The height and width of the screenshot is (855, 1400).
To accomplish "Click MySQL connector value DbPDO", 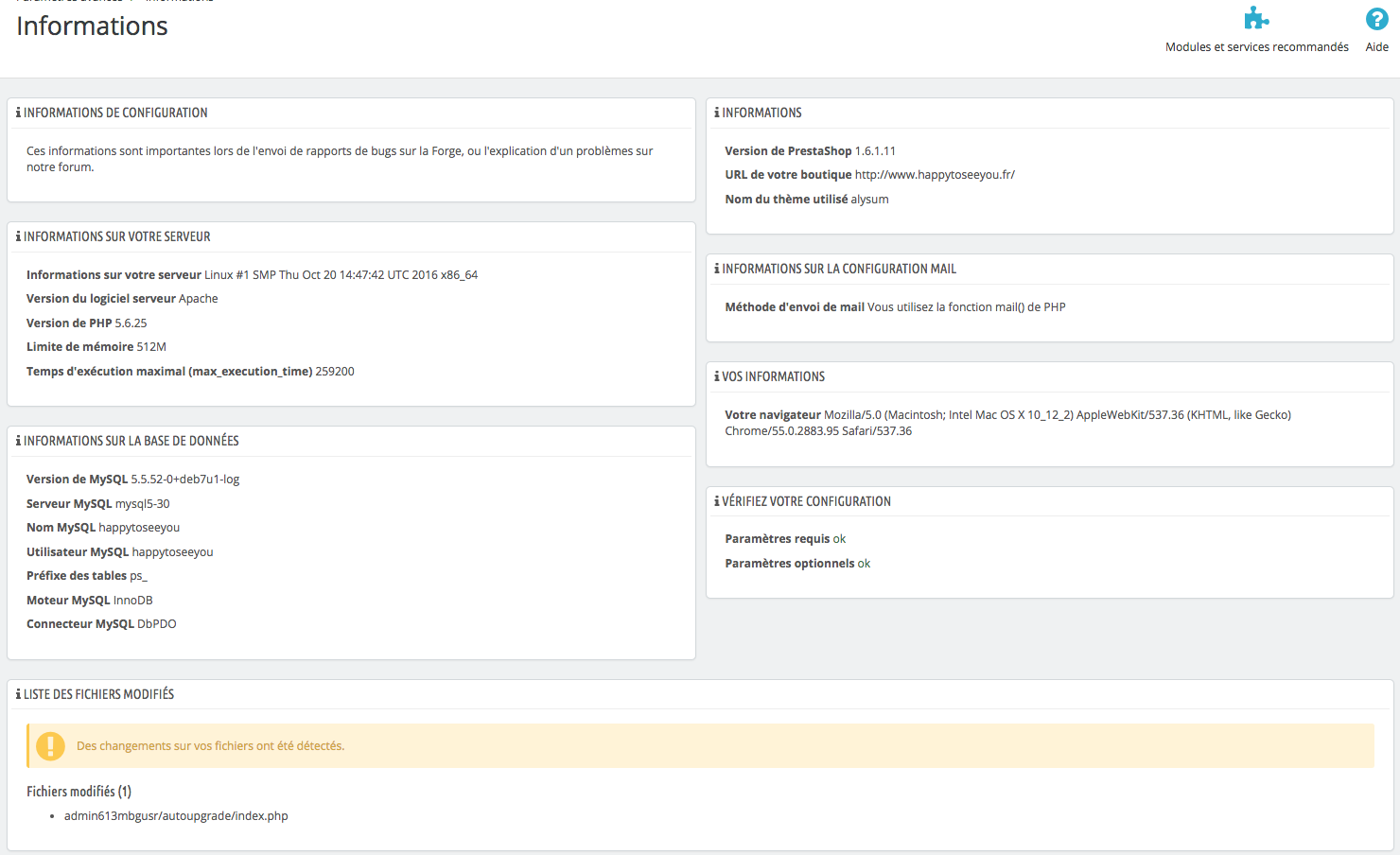I will tap(157, 623).
